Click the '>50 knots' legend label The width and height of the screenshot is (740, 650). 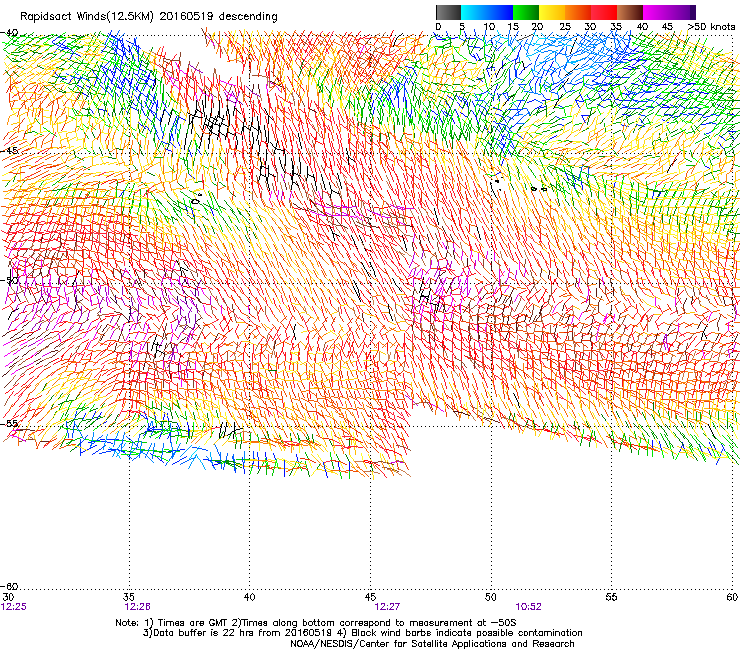click(711, 27)
